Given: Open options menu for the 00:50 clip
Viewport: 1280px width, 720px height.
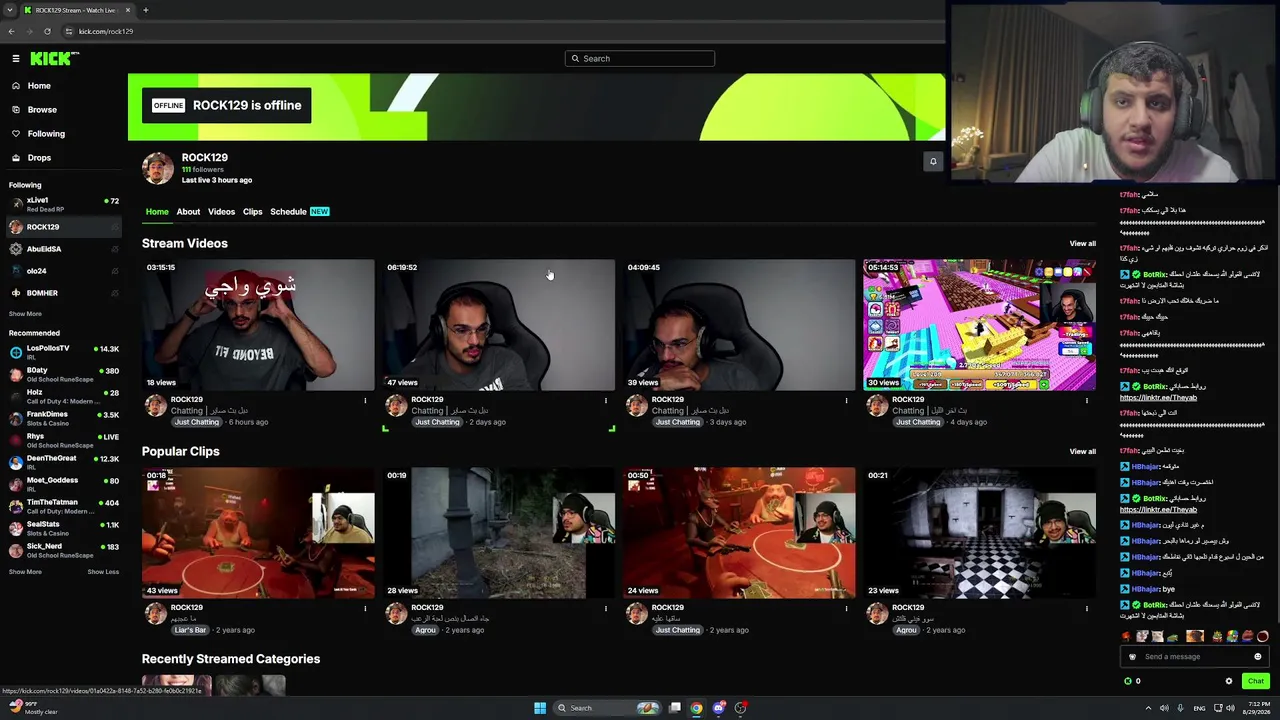Looking at the screenshot, I should pos(846,609).
